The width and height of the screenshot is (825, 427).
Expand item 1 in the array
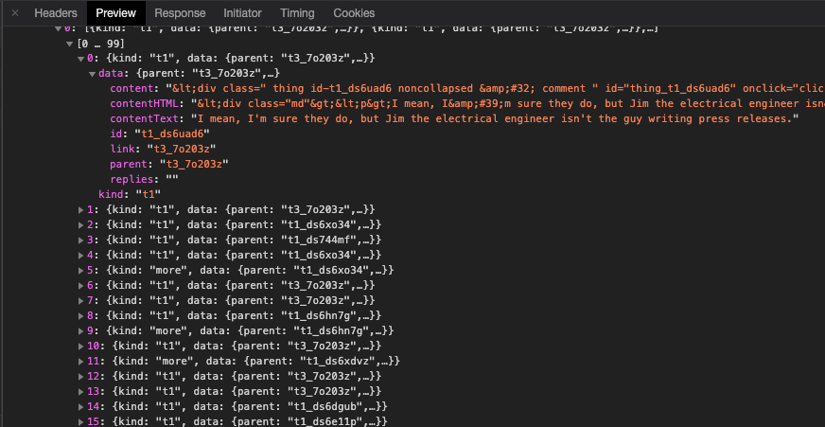click(82, 210)
